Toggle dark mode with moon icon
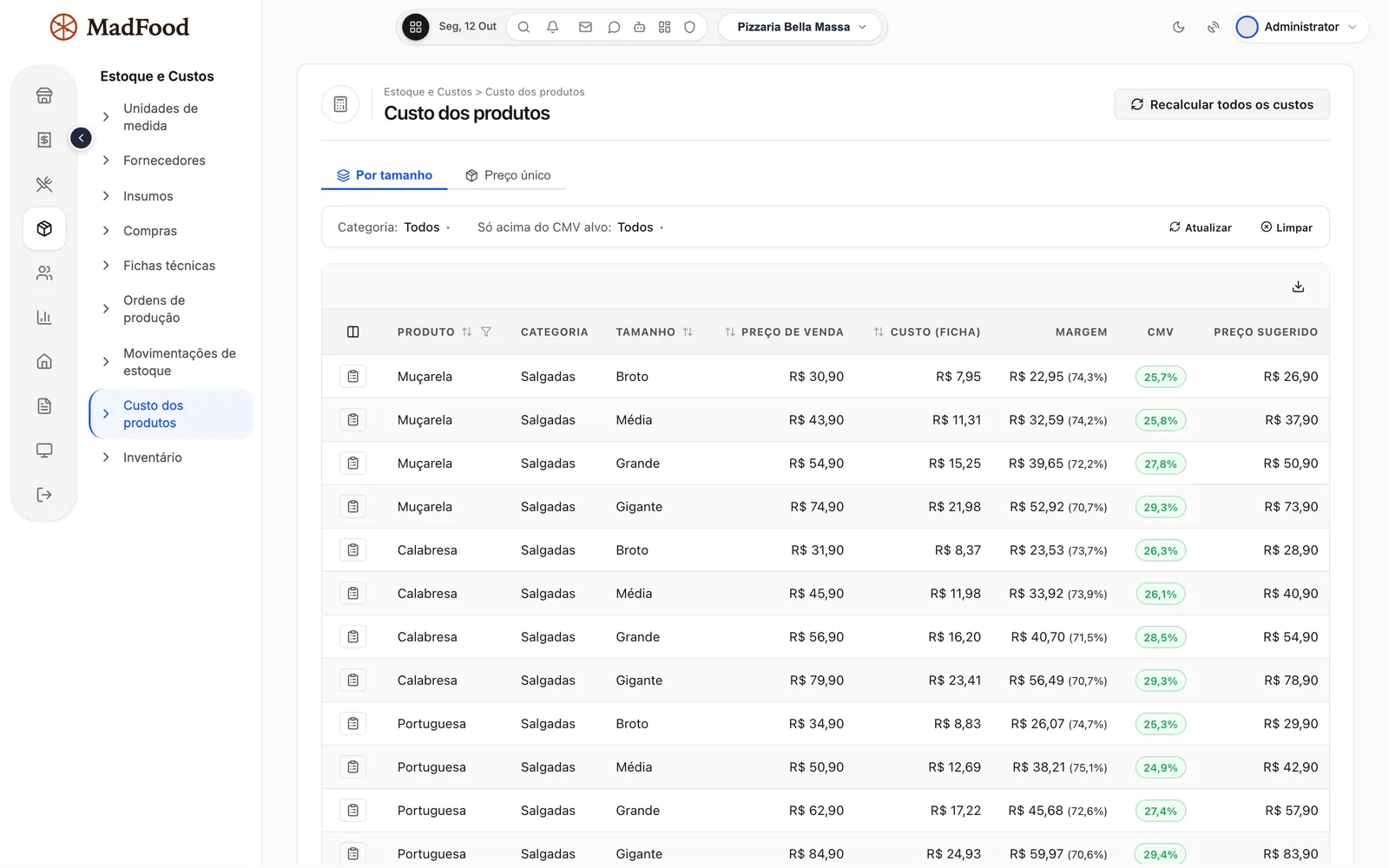The width and height of the screenshot is (1389, 868). [x=1178, y=27]
